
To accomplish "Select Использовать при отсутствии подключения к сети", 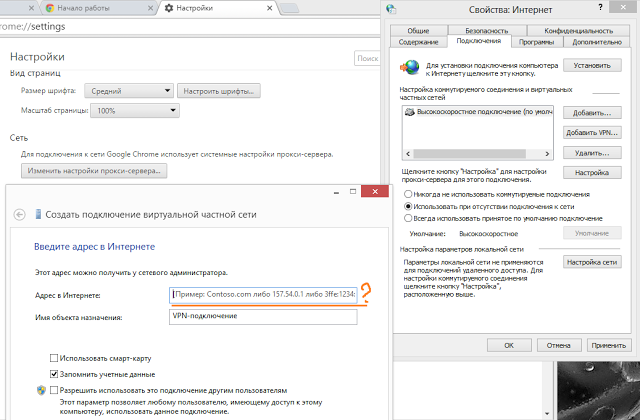I will click(x=408, y=207).
